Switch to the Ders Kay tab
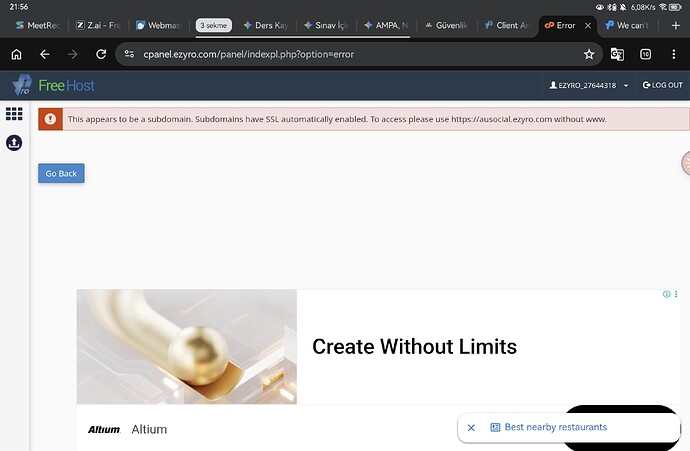 pos(266,26)
